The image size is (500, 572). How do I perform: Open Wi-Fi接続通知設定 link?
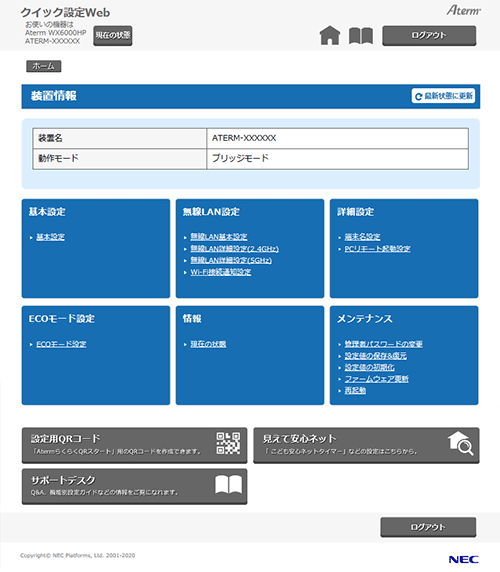[221, 272]
